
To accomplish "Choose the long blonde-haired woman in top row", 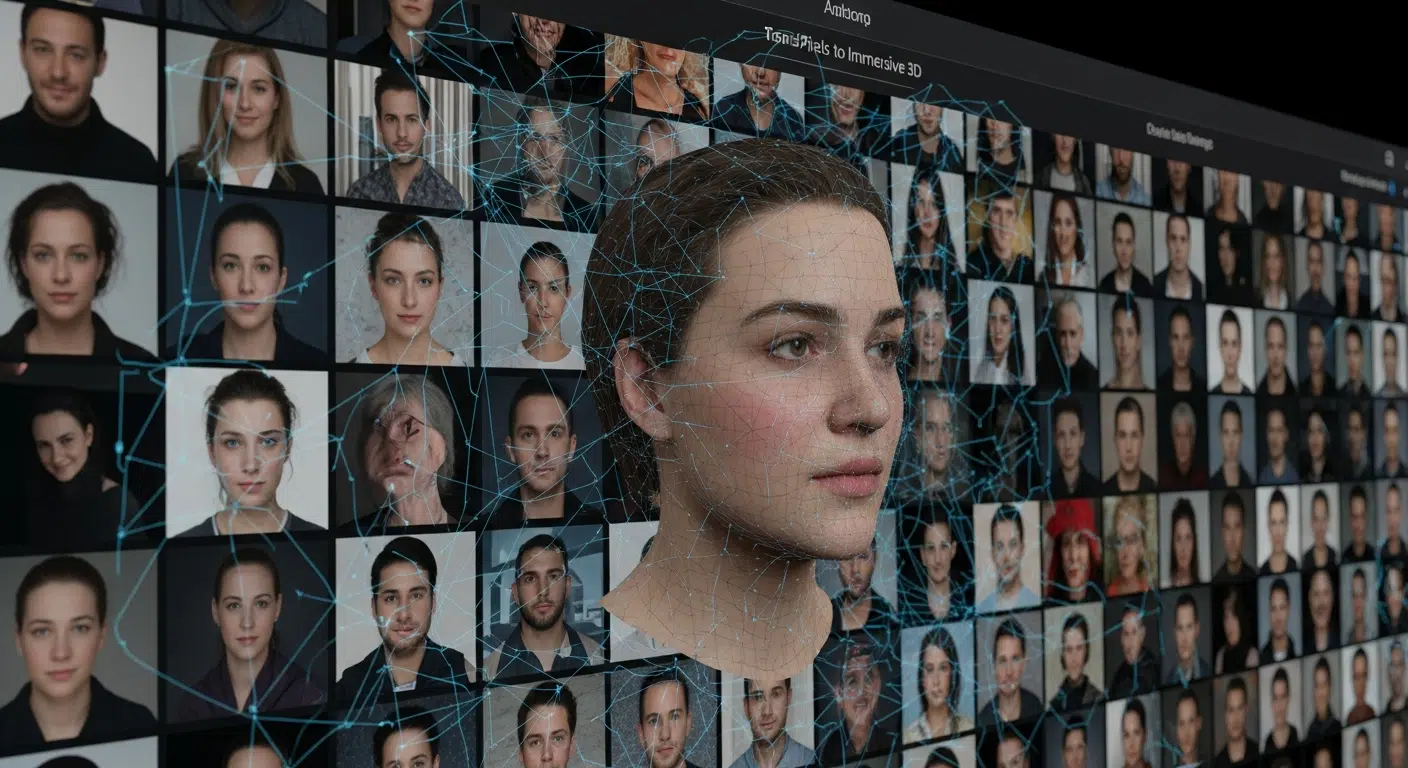I will click(243, 110).
